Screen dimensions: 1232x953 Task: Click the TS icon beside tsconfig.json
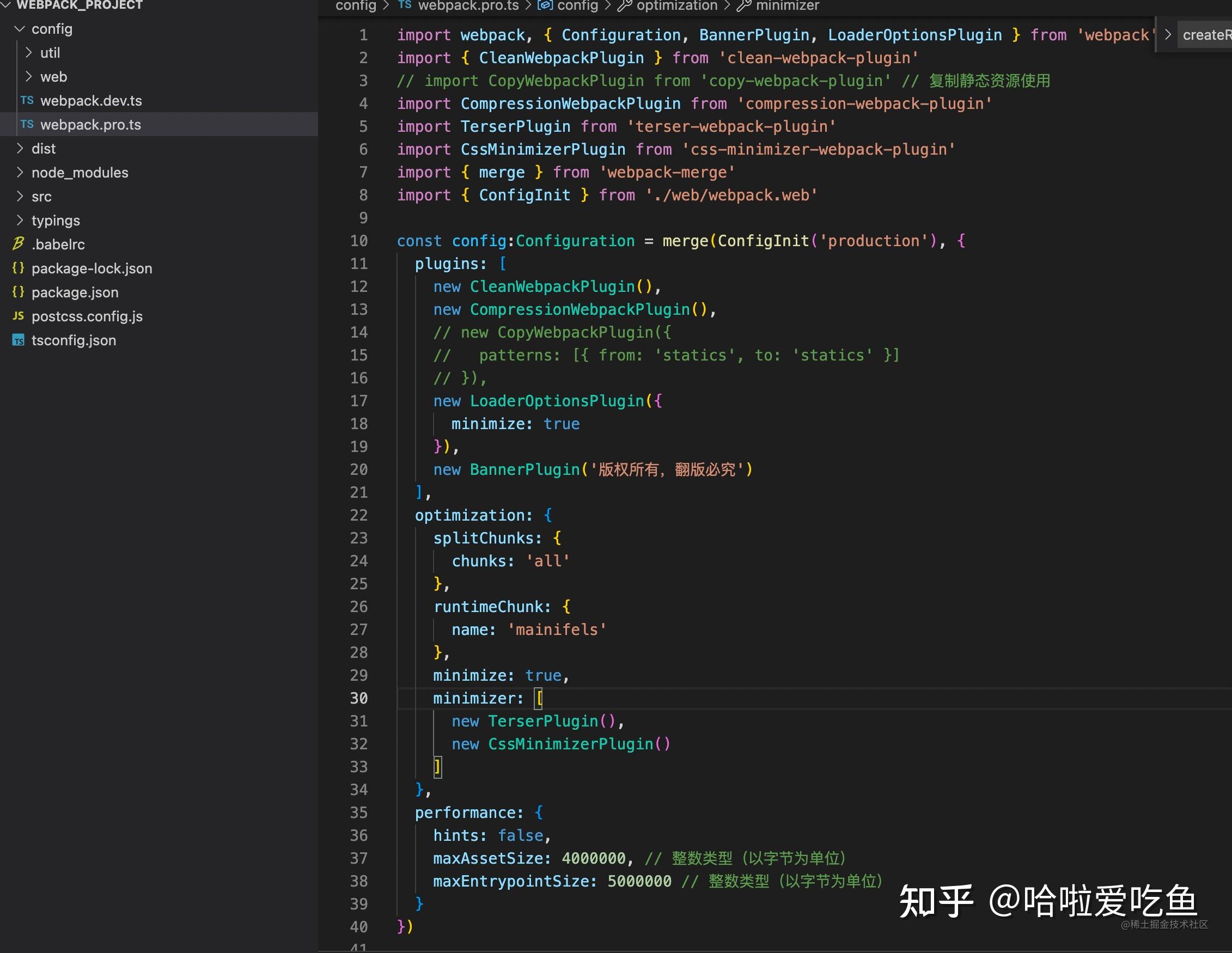click(x=17, y=340)
